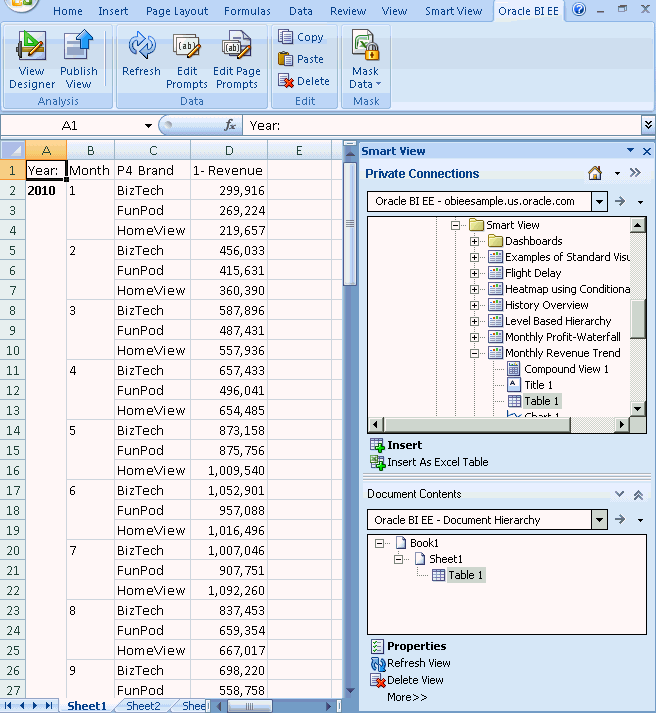Open Formulas ribbon tab
656x713 pixels.
pos(247,11)
